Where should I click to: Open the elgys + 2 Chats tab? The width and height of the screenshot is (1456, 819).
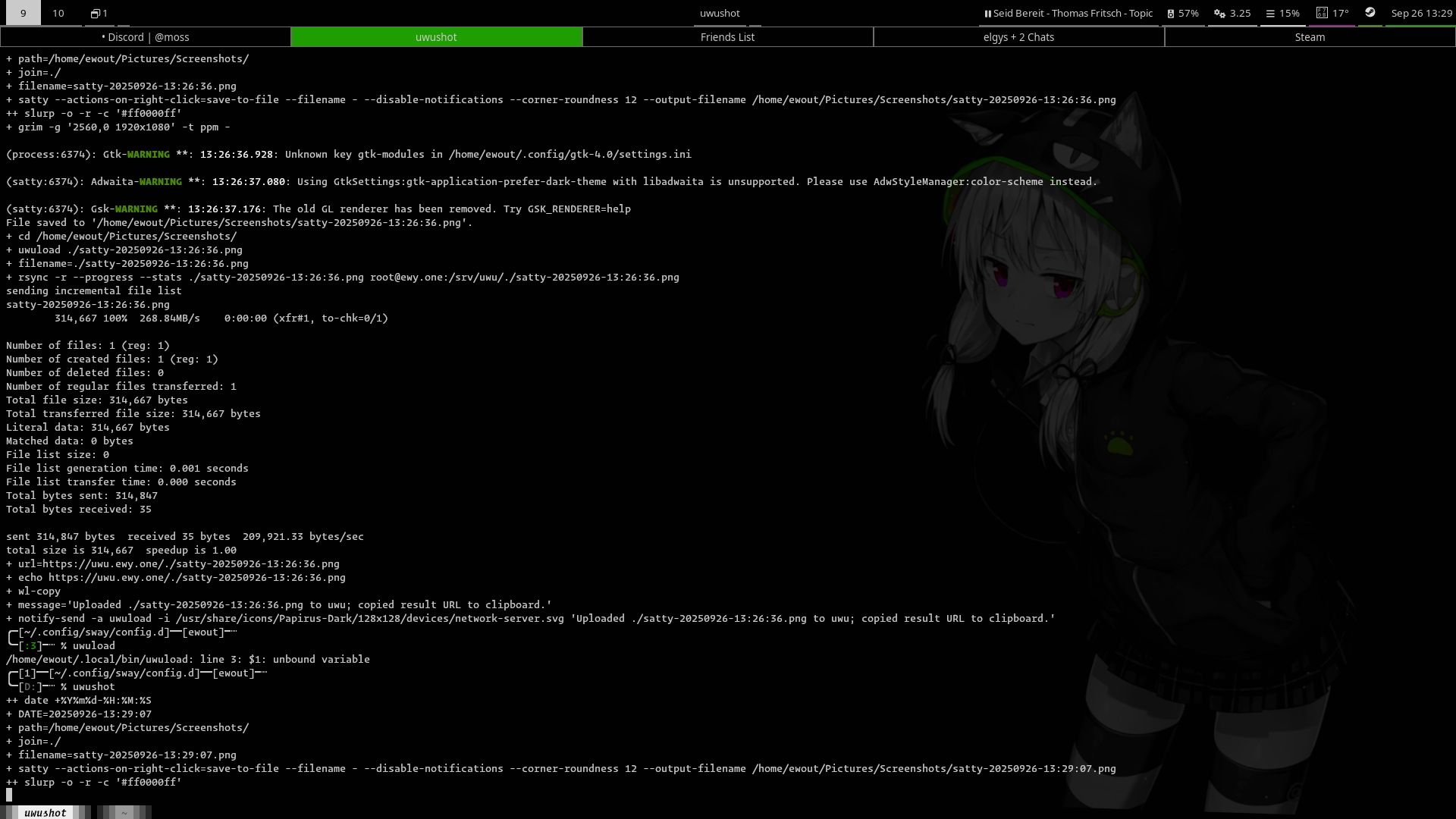point(1018,37)
